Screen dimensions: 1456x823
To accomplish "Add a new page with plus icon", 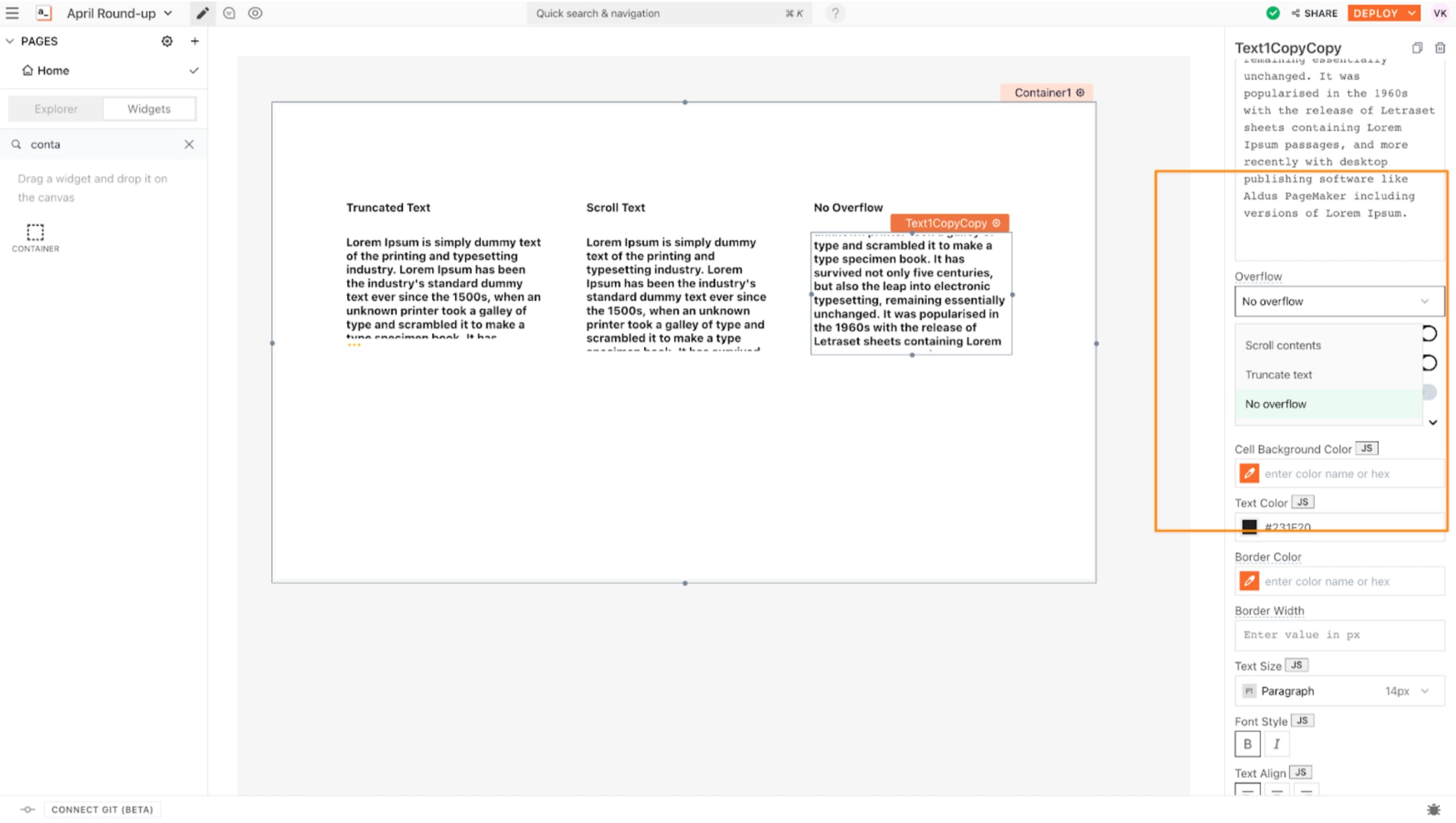I will point(195,41).
